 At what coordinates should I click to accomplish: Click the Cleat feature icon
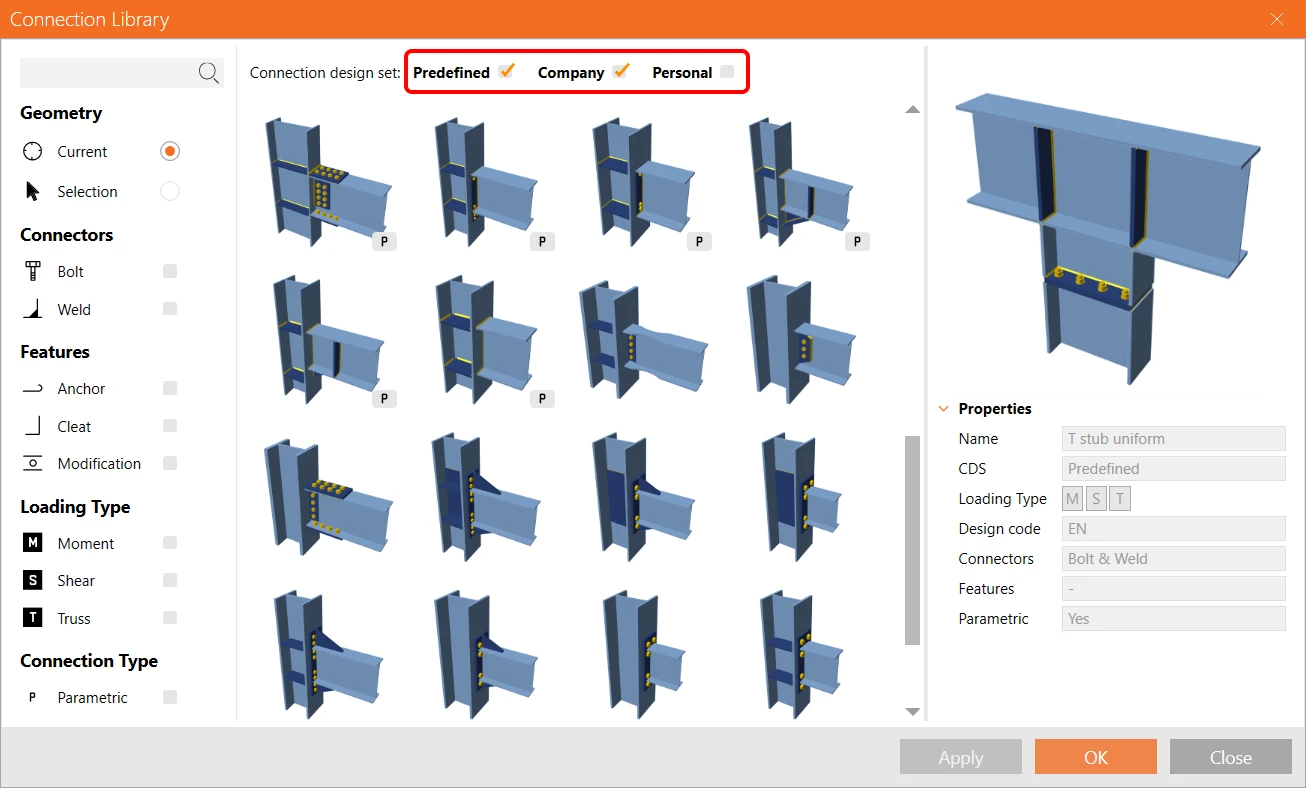33,426
